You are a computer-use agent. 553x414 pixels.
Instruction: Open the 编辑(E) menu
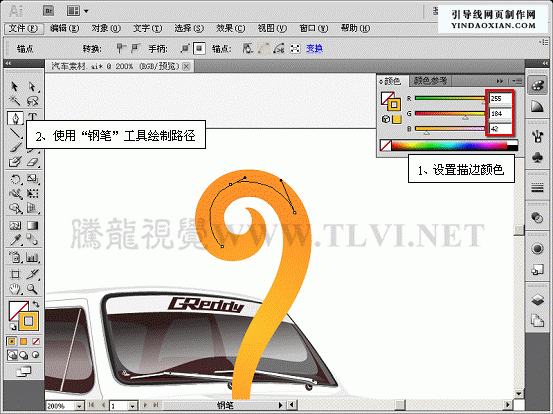click(64, 28)
